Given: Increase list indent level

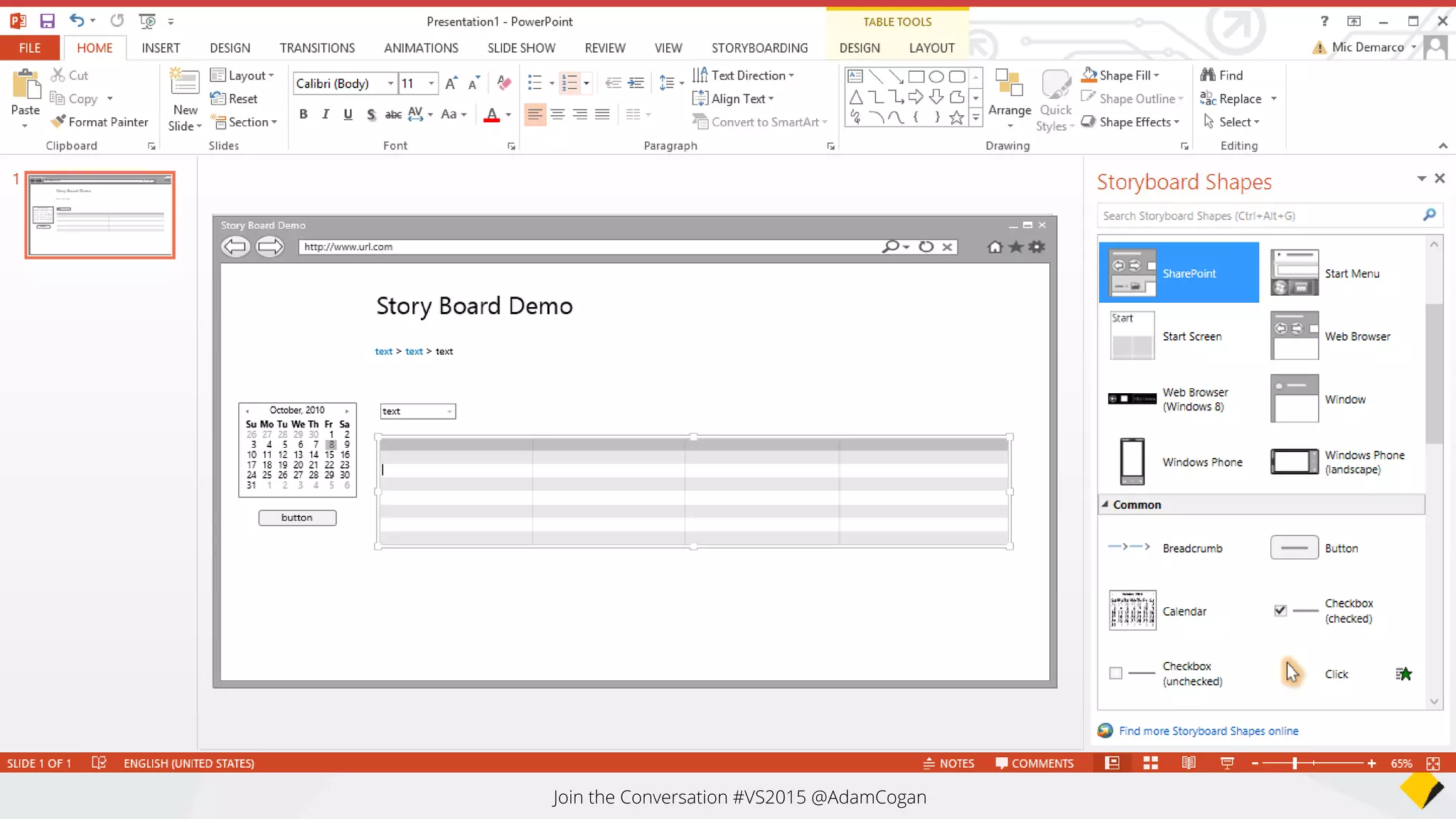Looking at the screenshot, I should (x=636, y=83).
